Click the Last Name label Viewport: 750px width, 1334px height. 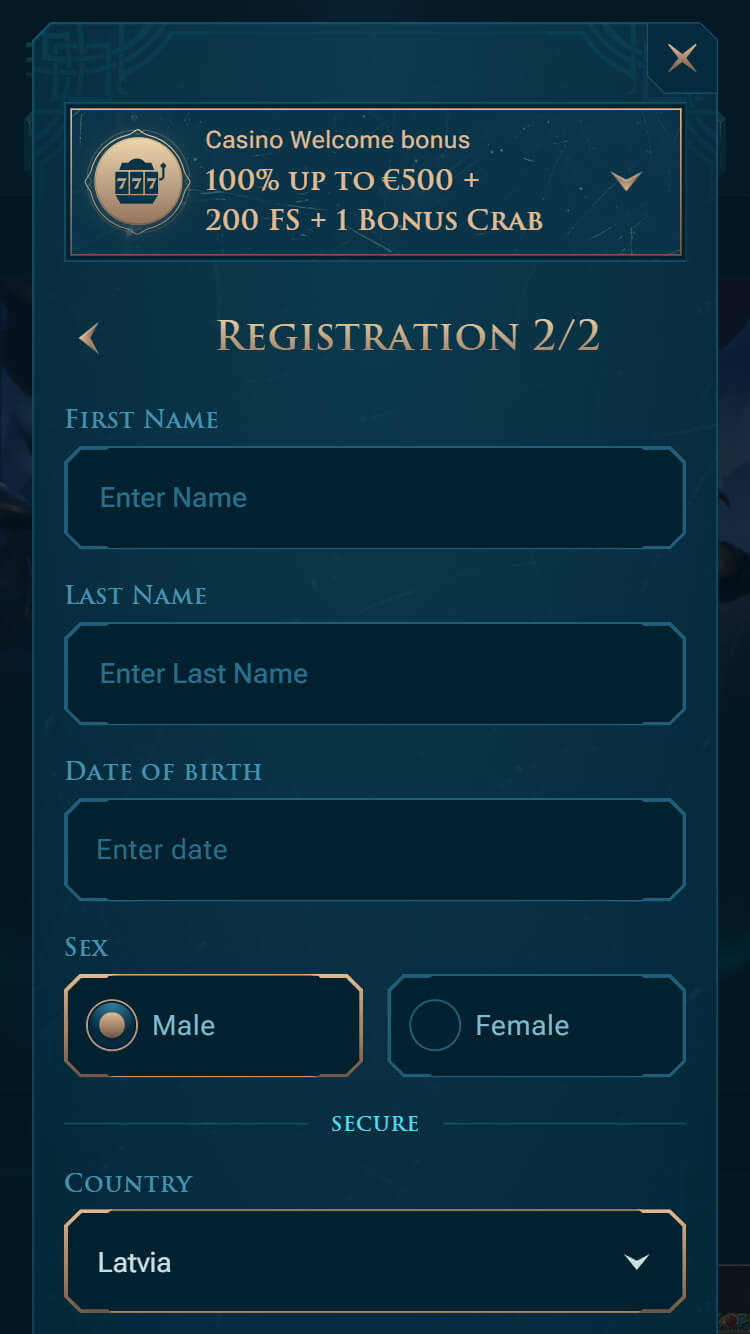point(136,595)
